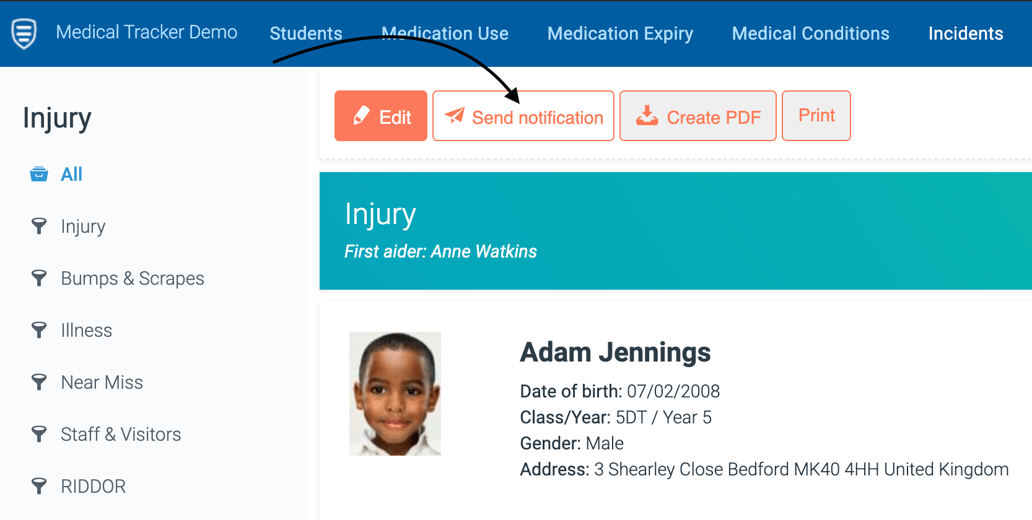
Task: Open Medical Tracker Demo home link
Action: coord(146,32)
